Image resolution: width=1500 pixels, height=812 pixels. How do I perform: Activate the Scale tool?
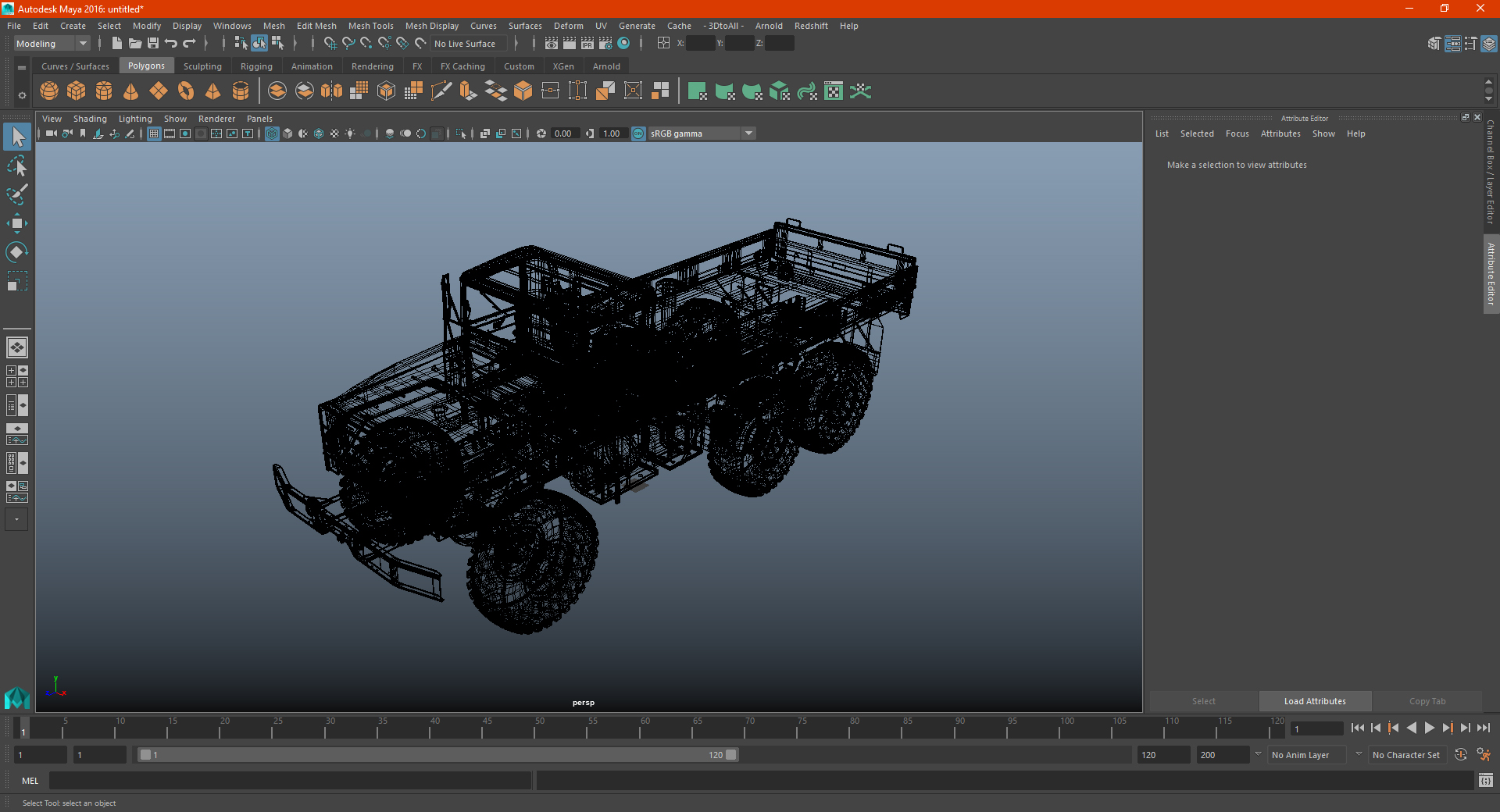(17, 281)
